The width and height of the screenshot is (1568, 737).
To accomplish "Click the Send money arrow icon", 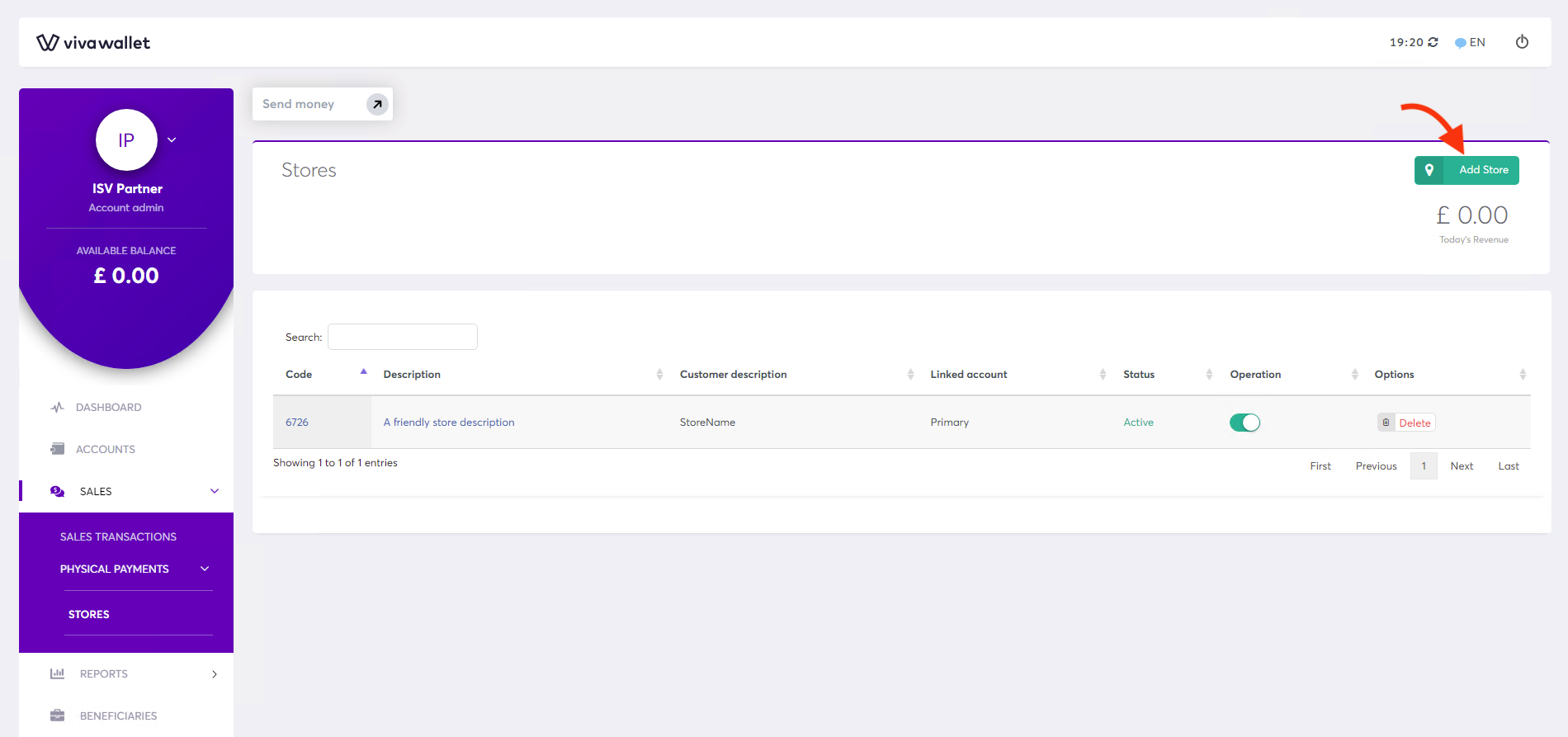I will [x=377, y=104].
